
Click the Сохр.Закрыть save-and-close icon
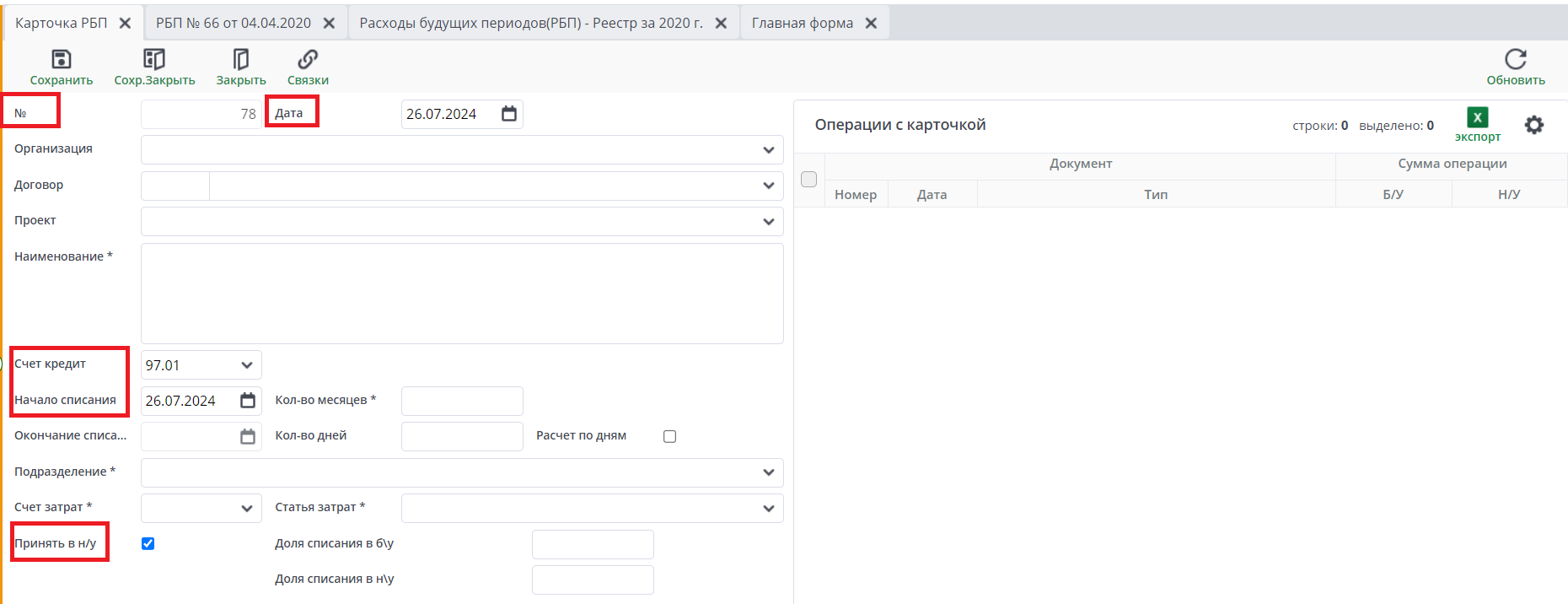[154, 60]
